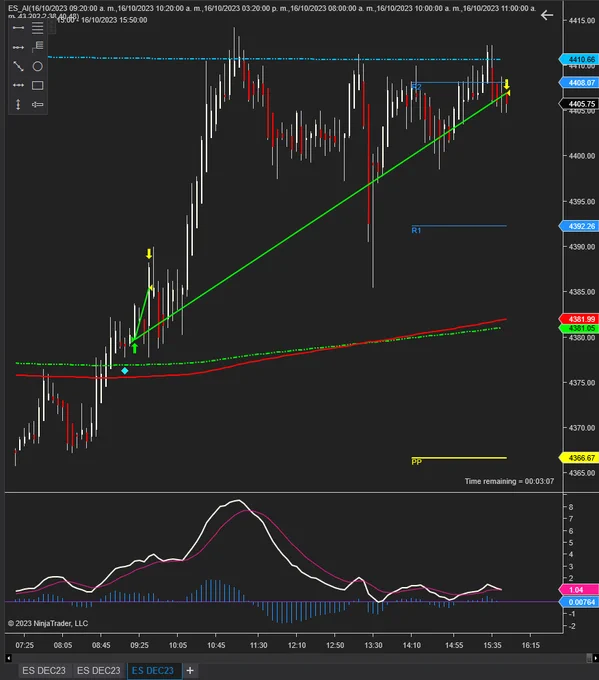
Task: Select the highlighted blue ES DEC23 tab
Action: 153,670
